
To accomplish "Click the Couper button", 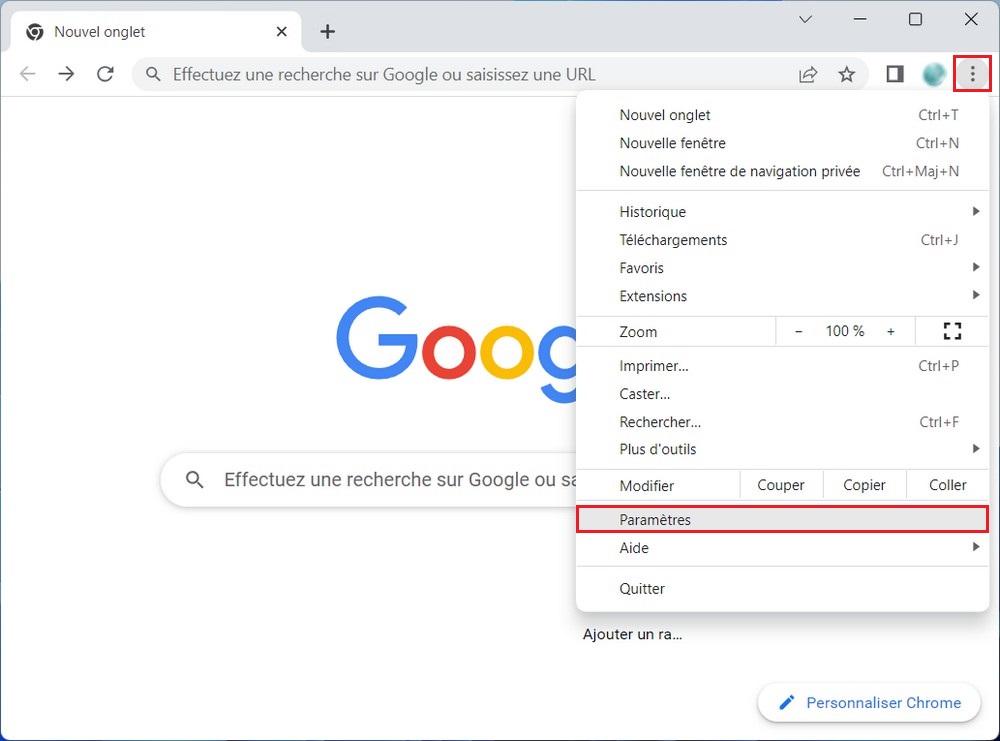I will [781, 485].
